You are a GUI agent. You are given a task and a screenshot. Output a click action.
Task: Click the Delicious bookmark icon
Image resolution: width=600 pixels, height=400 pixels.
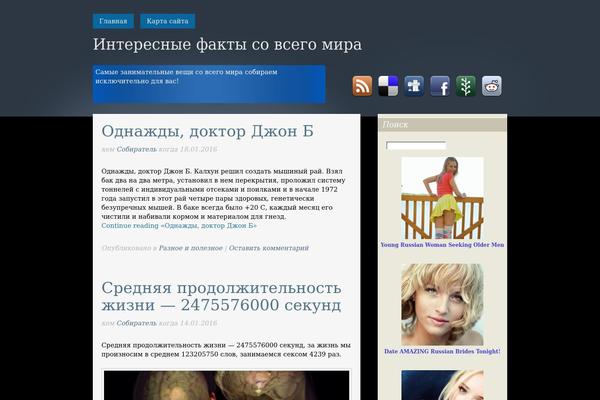tap(388, 86)
